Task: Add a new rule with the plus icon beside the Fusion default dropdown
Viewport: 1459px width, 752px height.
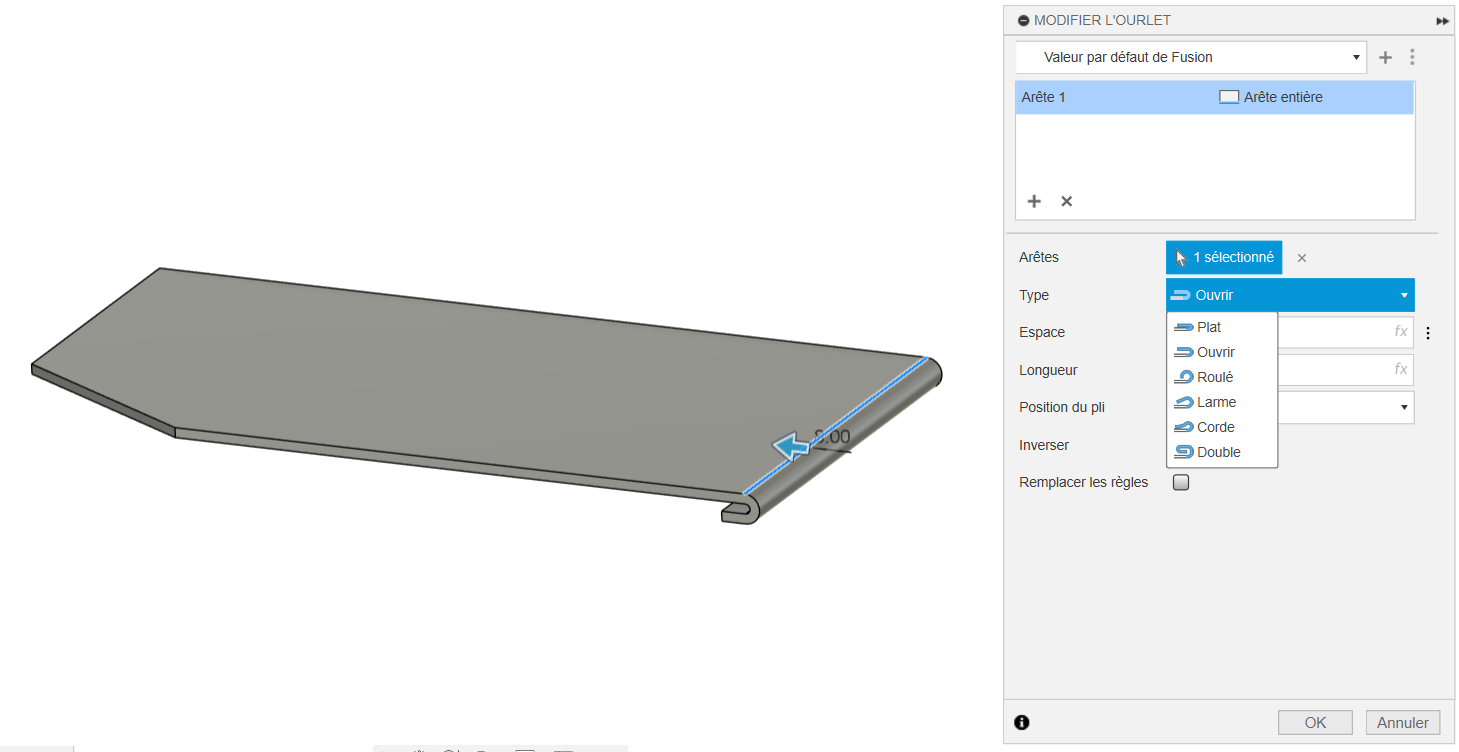Action: click(x=1385, y=58)
